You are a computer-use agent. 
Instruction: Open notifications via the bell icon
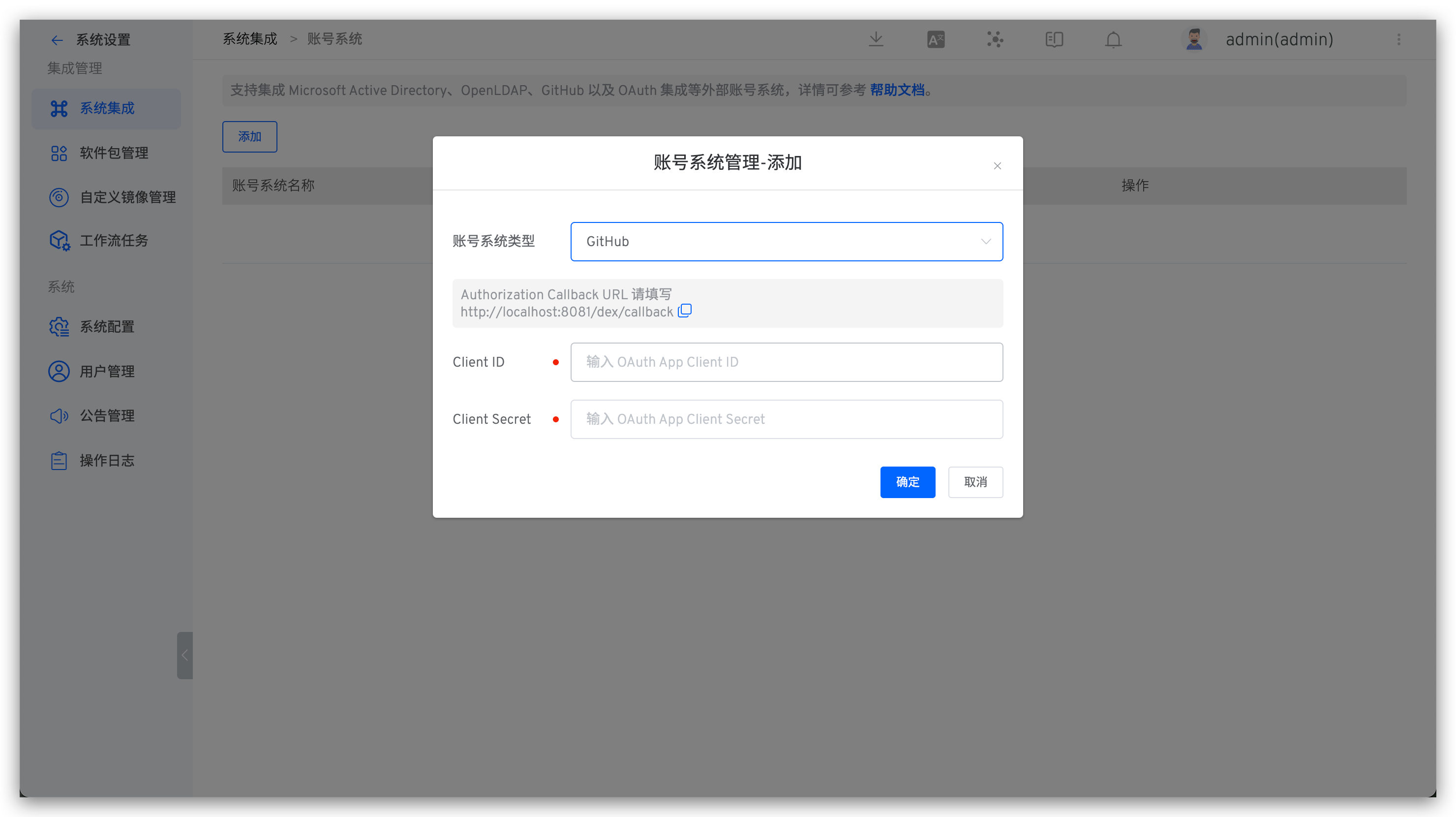1112,39
